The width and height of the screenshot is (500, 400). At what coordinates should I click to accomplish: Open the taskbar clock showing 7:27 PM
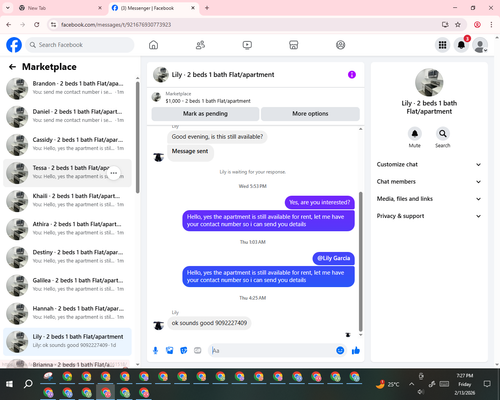(x=465, y=384)
